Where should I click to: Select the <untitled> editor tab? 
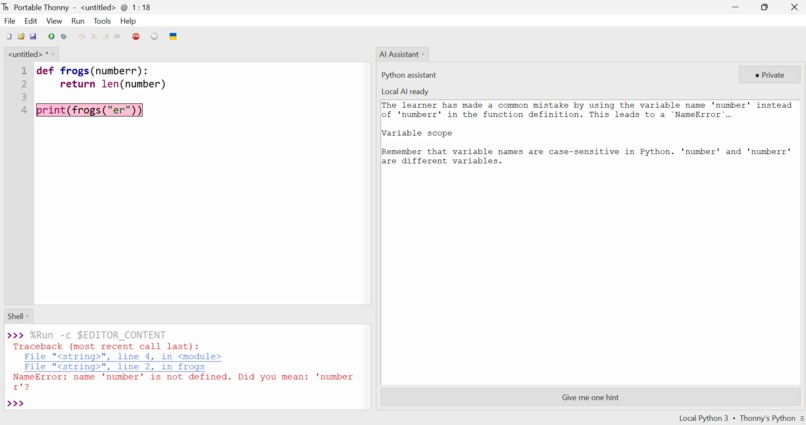(x=28, y=54)
